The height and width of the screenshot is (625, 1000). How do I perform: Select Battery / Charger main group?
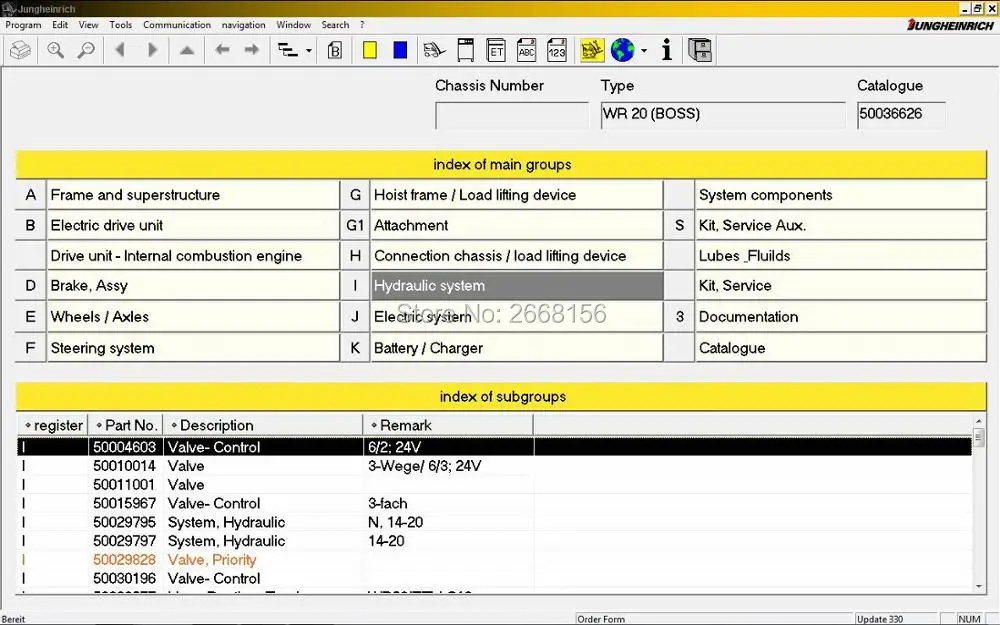pos(517,348)
